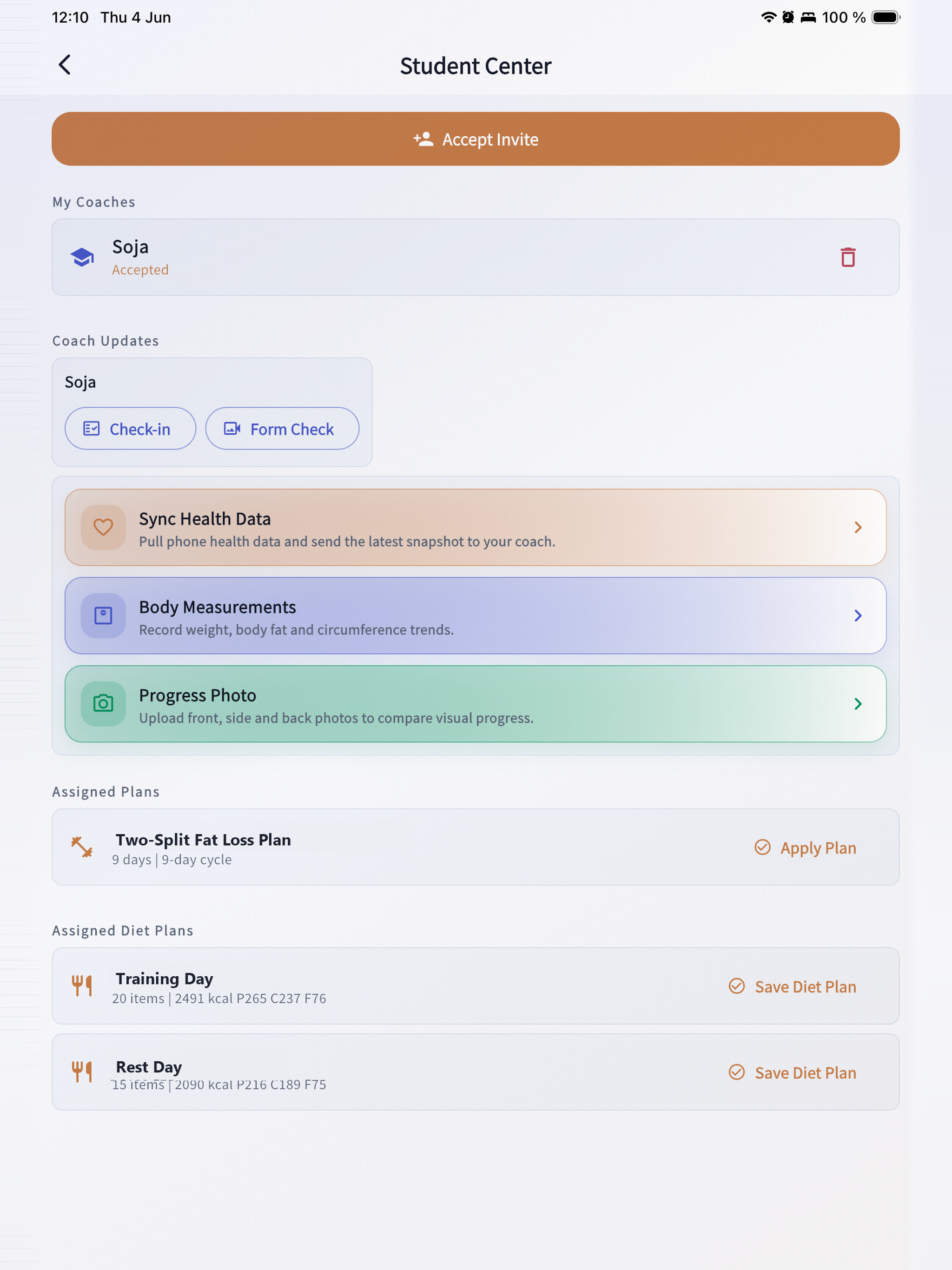Screen dimensions: 952x1270
Task: Open the Form Check button
Action: click(283, 428)
